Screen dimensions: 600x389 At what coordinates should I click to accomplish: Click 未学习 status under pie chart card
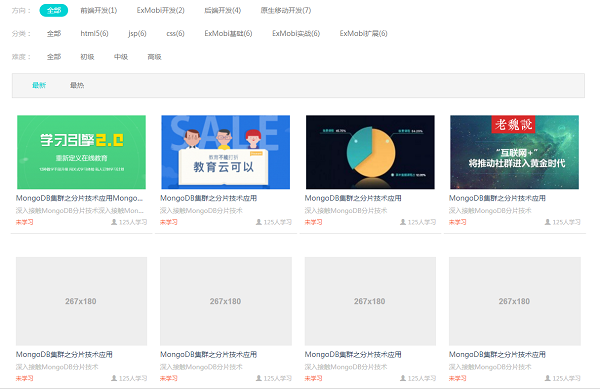(x=313, y=222)
